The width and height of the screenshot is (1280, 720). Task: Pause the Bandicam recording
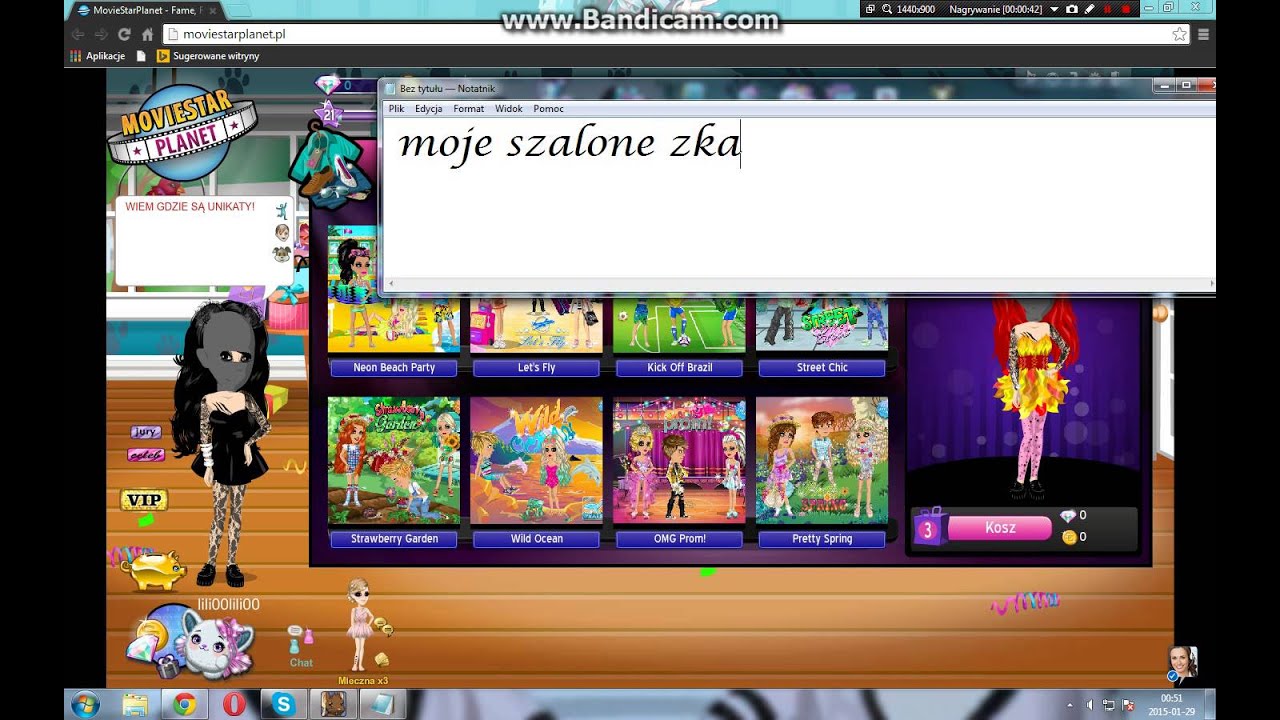(1108, 9)
